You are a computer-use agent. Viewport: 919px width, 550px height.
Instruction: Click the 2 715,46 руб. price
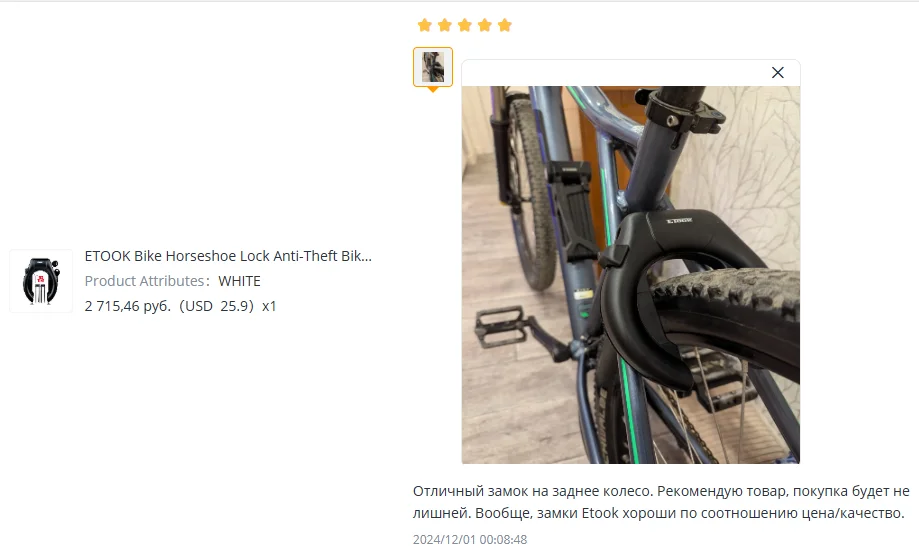coord(128,306)
